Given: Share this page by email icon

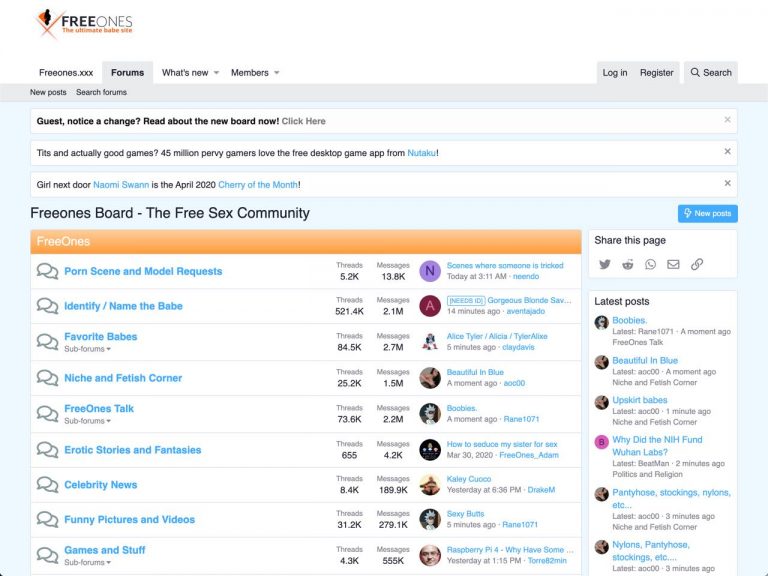Looking at the screenshot, I should click(673, 264).
